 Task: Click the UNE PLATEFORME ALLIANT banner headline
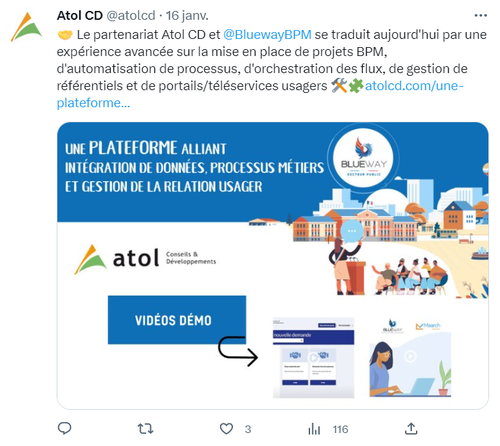point(194,167)
